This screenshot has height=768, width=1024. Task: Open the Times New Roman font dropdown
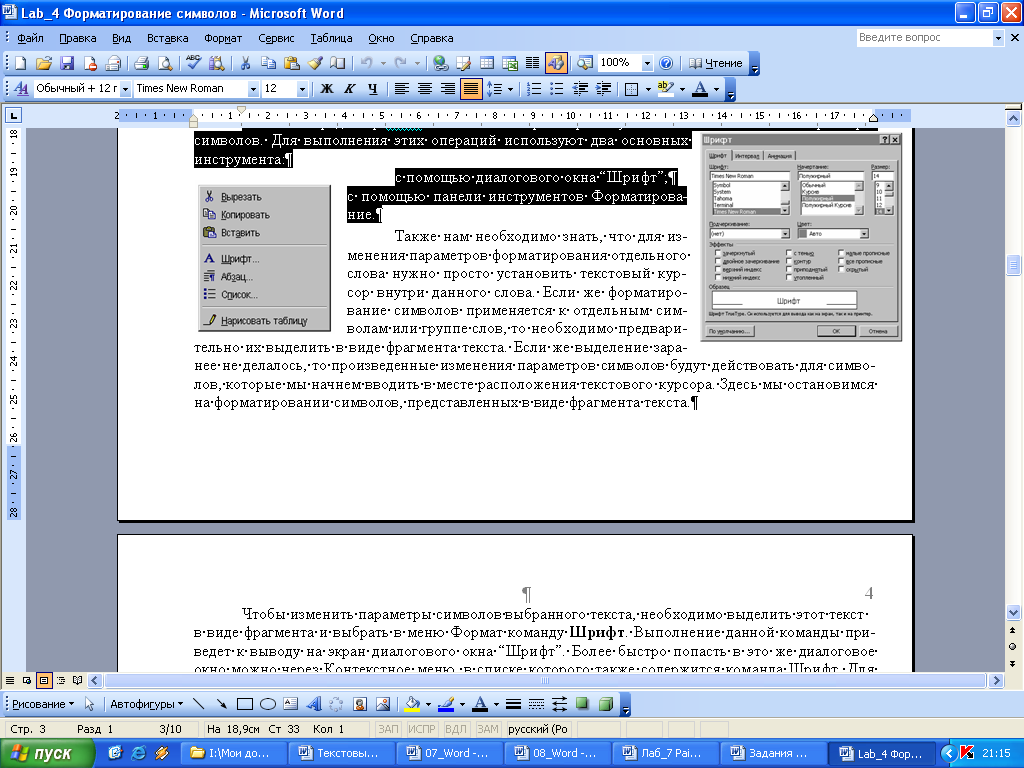pyautogui.click(x=253, y=88)
